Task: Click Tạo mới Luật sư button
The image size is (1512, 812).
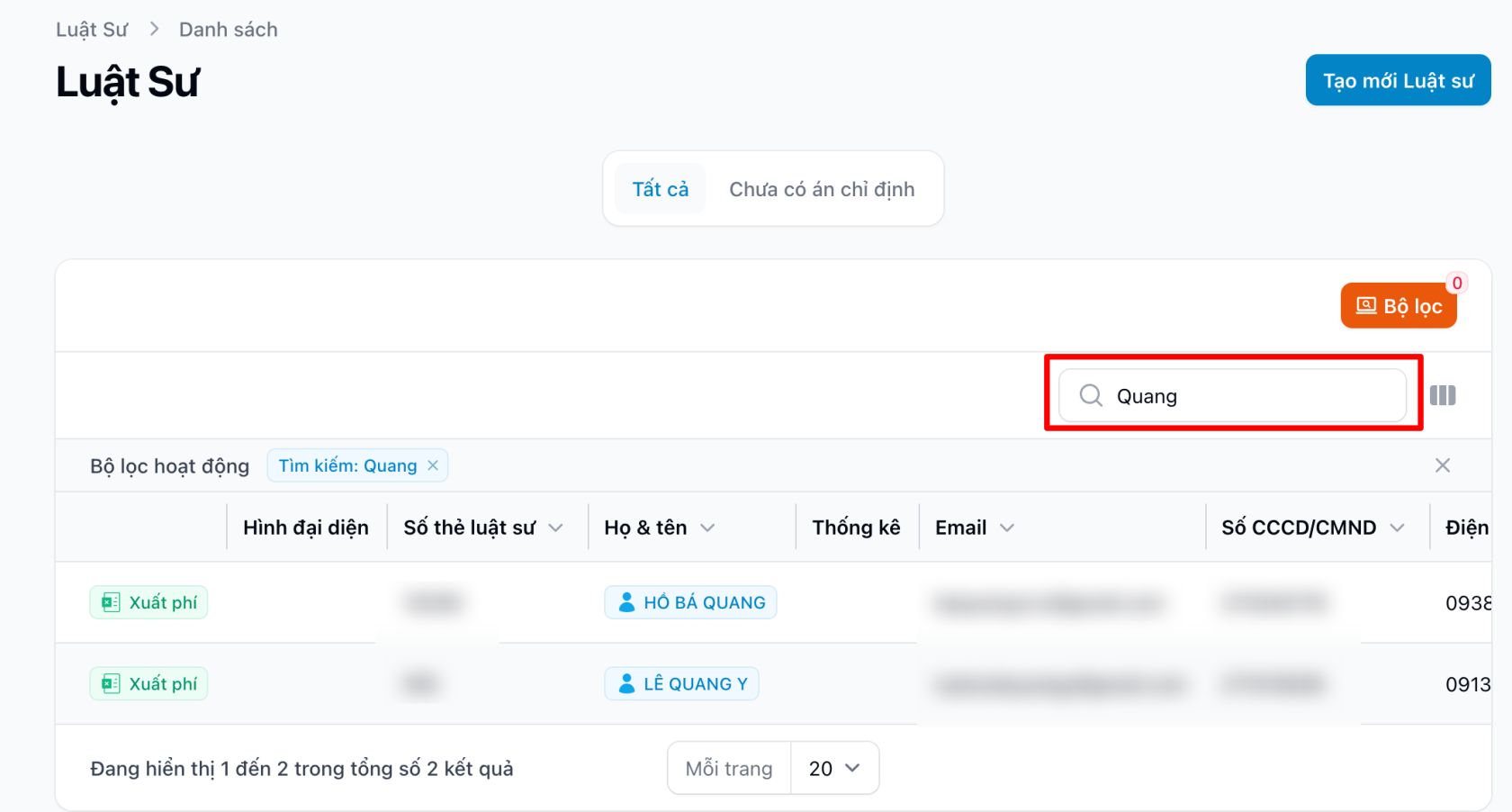Action: click(x=1397, y=81)
